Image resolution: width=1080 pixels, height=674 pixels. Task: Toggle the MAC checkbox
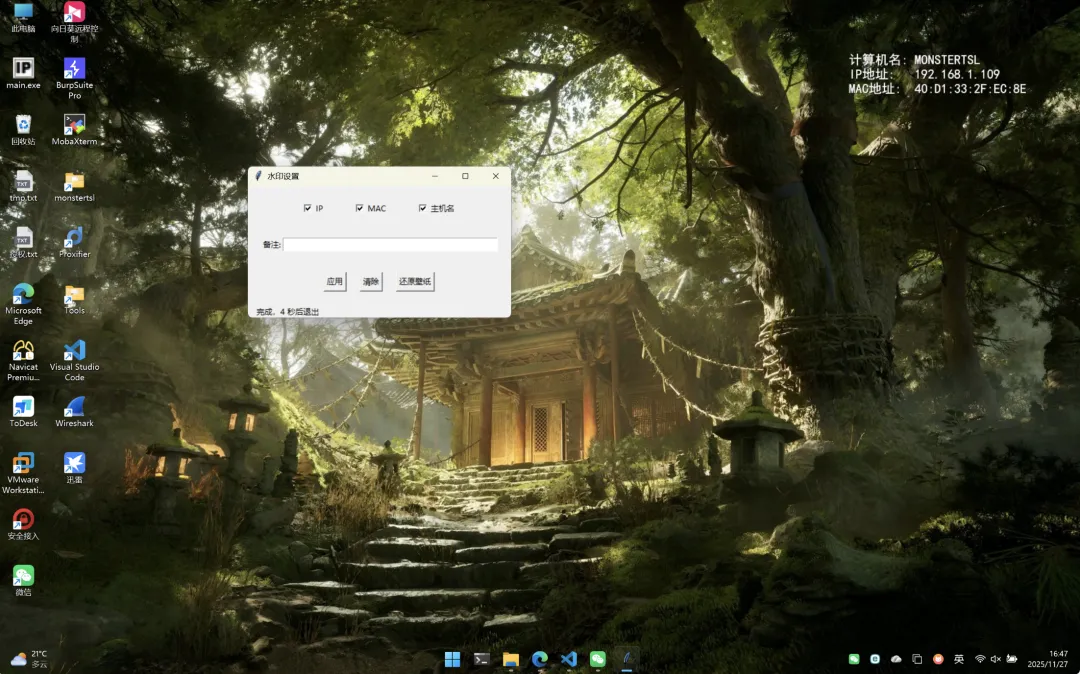coord(371,208)
